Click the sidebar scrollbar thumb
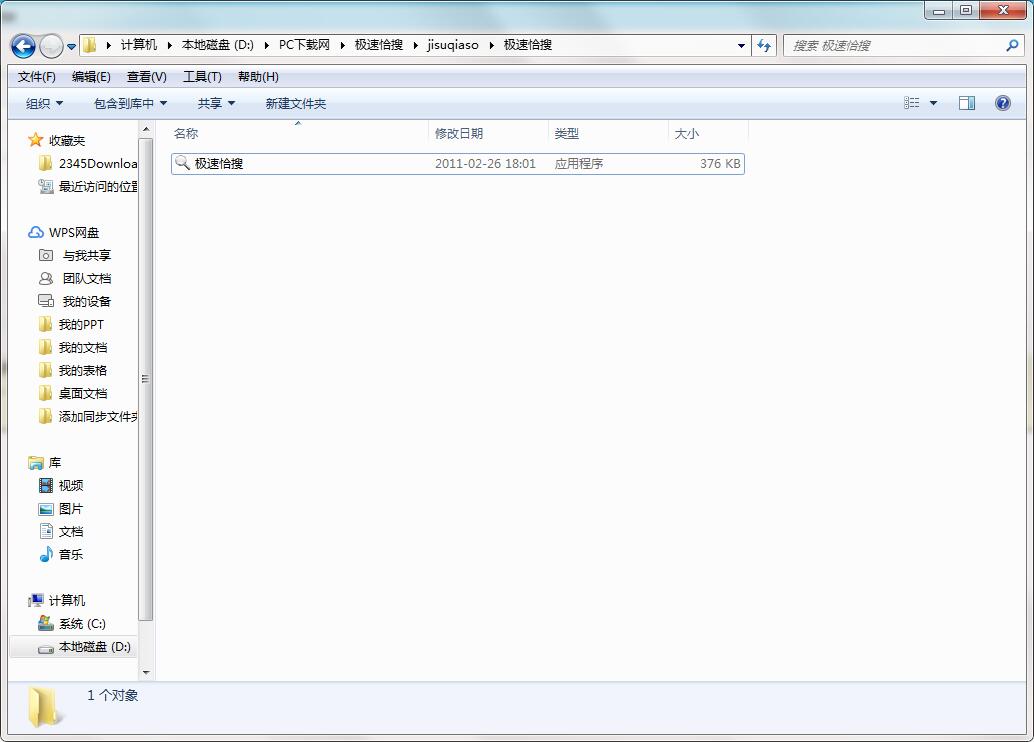Image resolution: width=1034 pixels, height=742 pixels. 146,379
